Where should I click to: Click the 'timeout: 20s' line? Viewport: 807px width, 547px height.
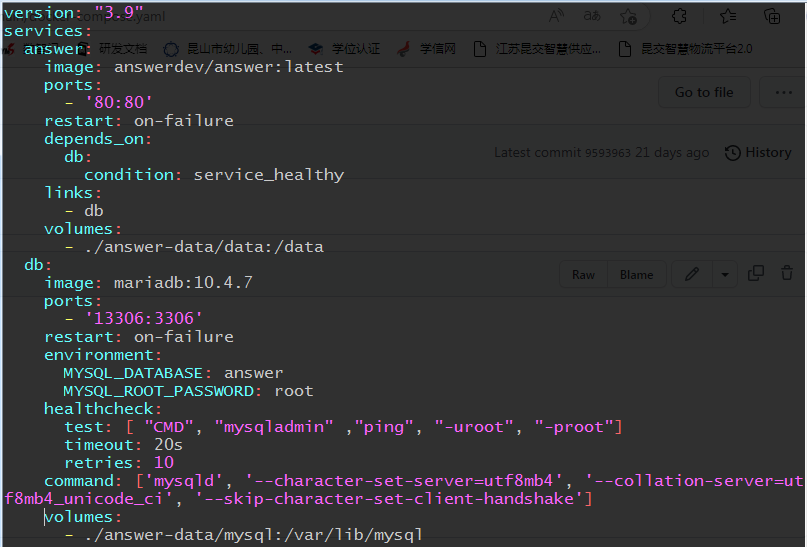124,445
